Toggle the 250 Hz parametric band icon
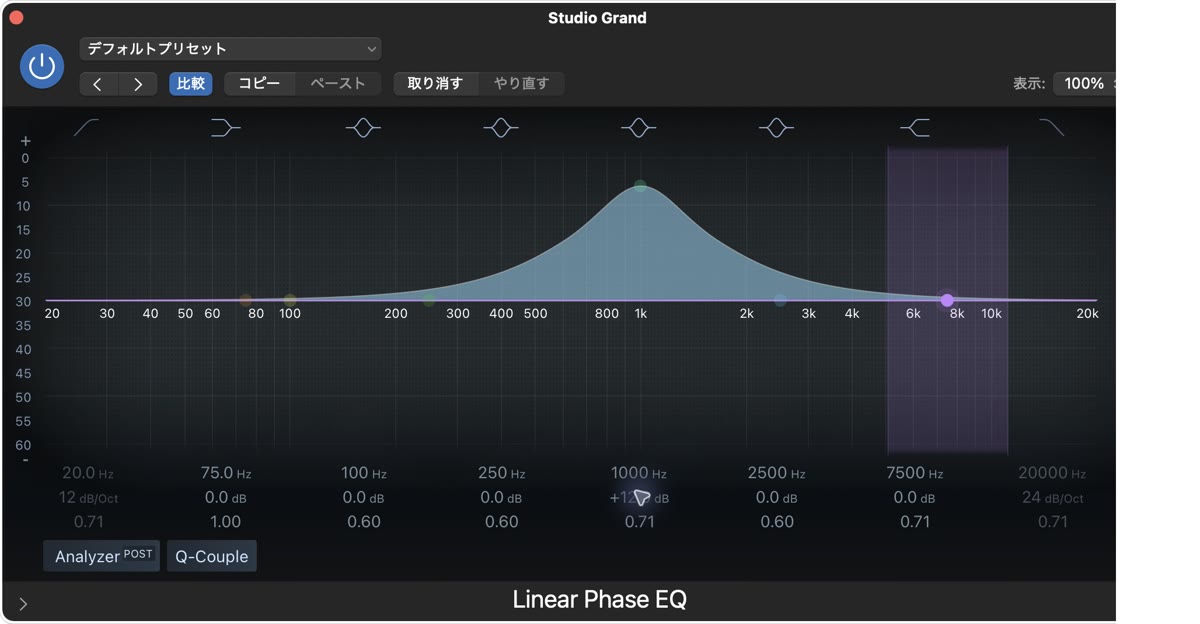Screen dimensions: 1200x624 (x=501, y=127)
